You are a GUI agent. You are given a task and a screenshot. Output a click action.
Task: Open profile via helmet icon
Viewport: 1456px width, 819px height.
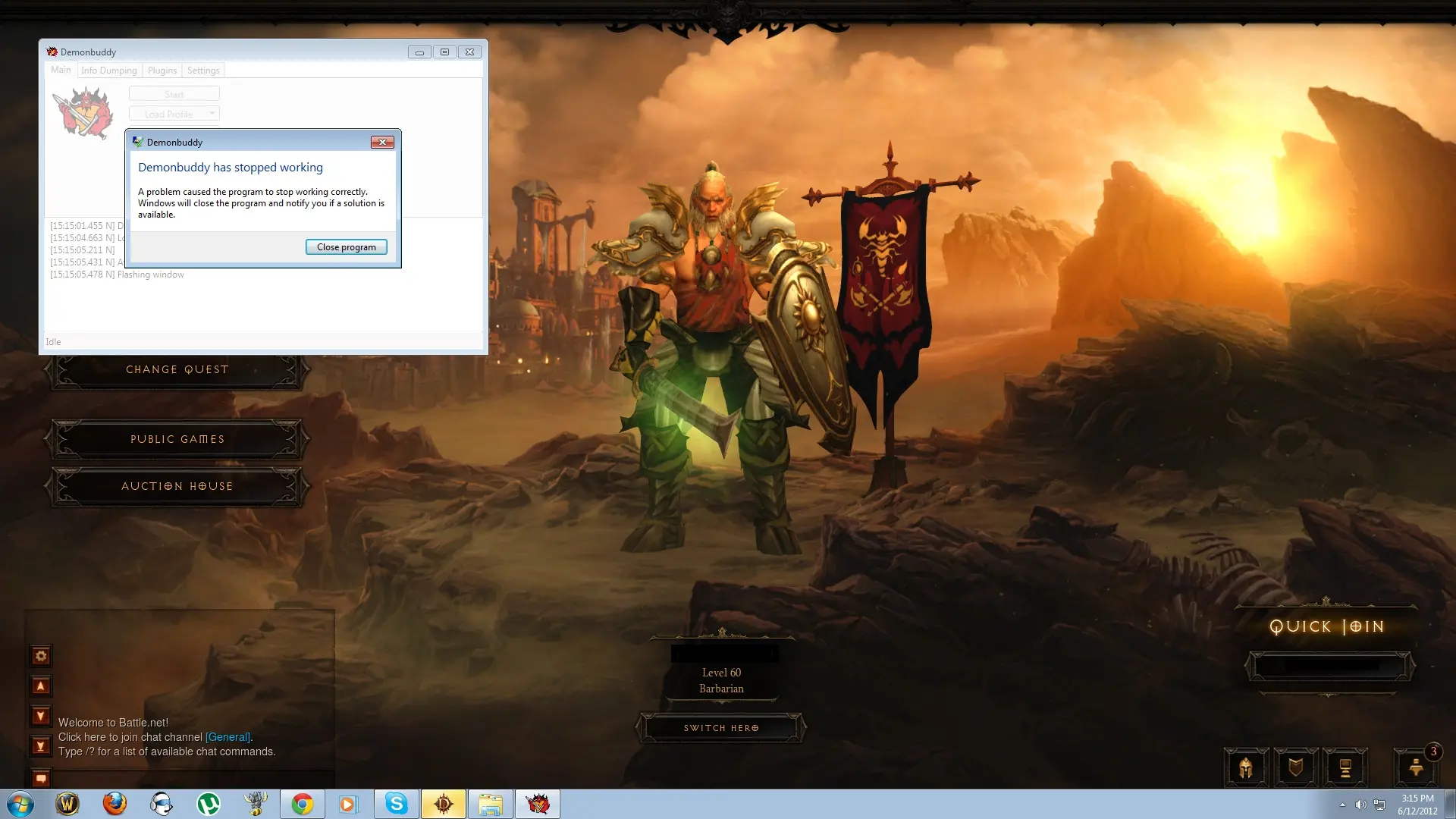coord(1245,768)
